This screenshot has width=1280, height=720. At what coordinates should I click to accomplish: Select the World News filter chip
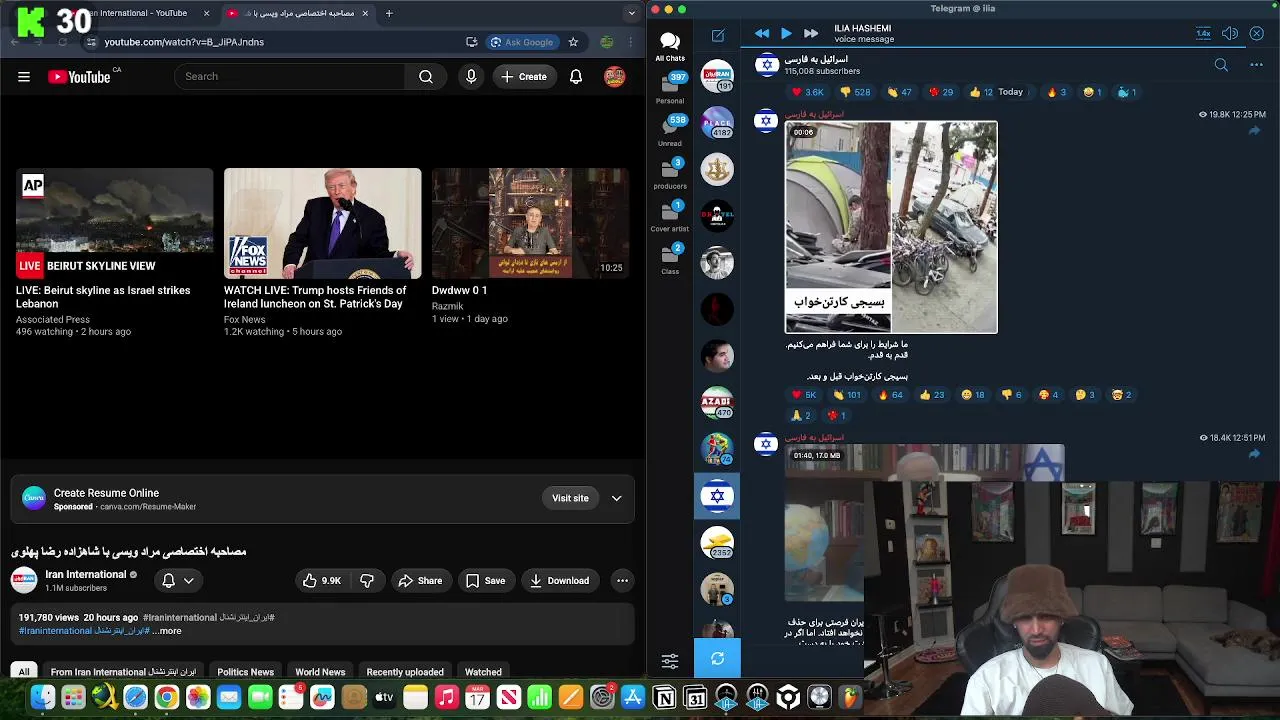pos(320,672)
